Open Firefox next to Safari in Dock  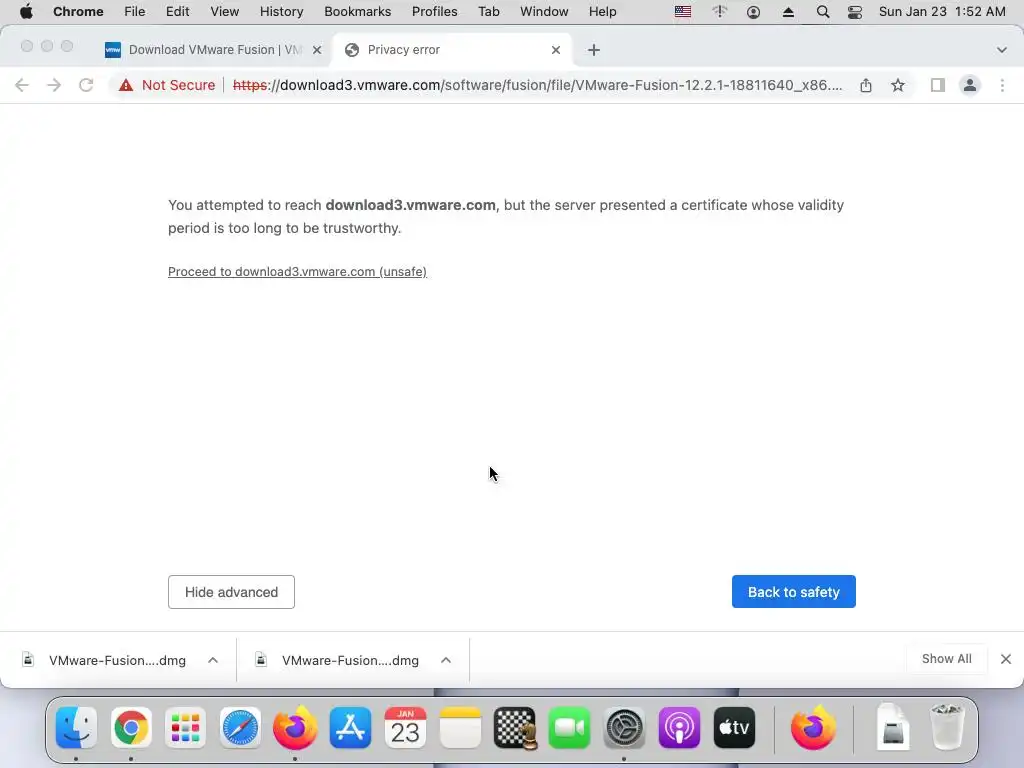(295, 728)
